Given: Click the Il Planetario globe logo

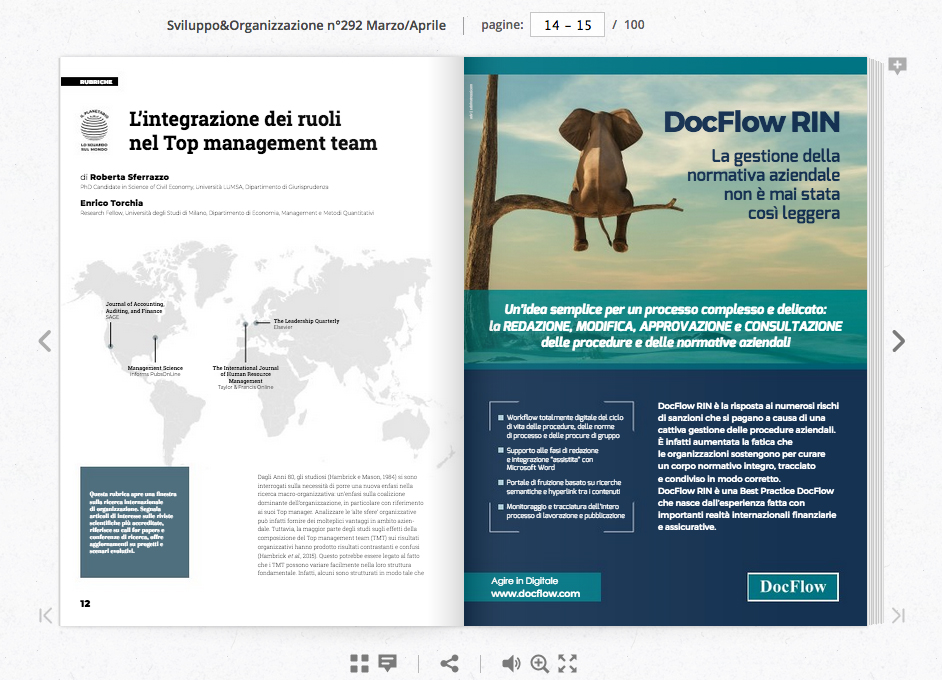Looking at the screenshot, I should coord(94,130).
